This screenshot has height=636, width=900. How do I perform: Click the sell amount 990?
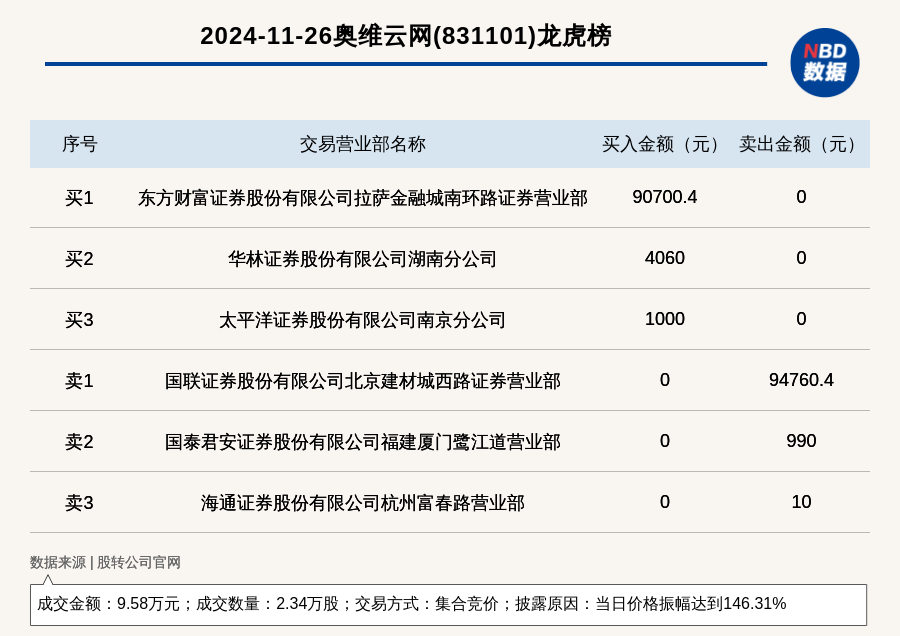(801, 440)
